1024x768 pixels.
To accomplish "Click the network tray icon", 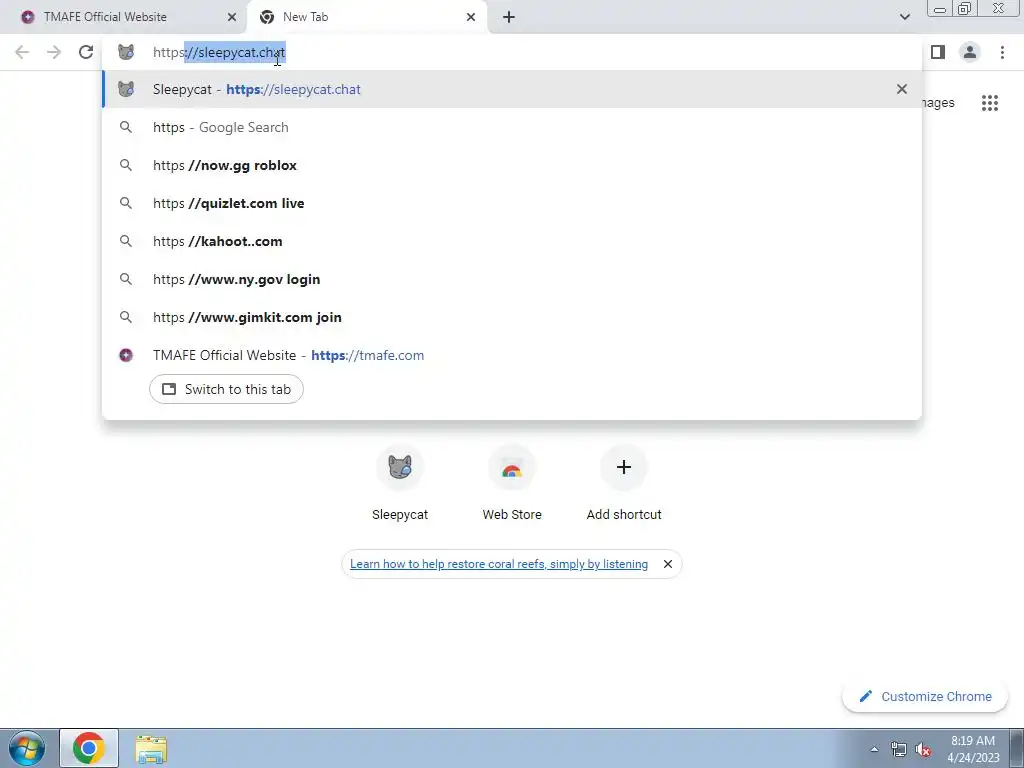I will [x=899, y=750].
